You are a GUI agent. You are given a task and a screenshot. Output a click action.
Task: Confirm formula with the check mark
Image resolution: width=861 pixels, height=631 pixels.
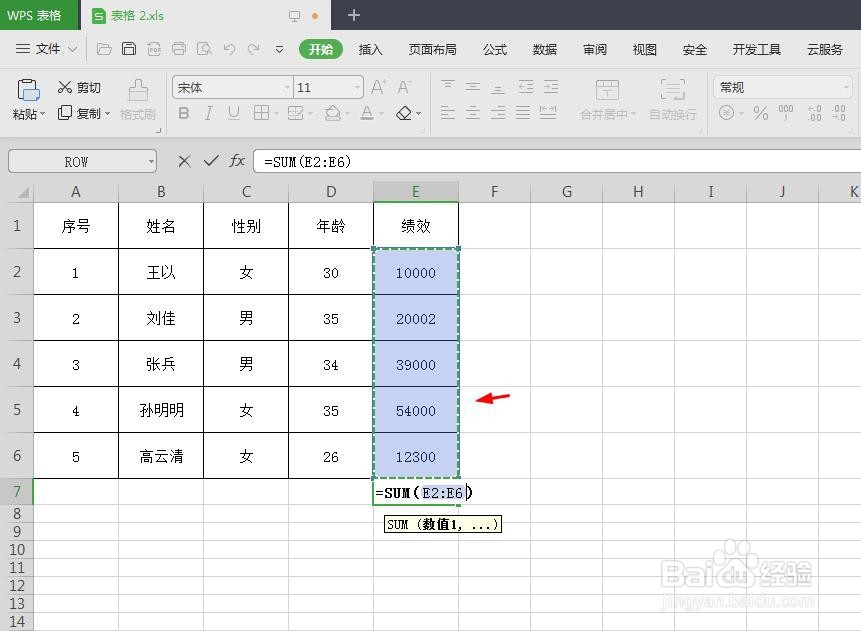coord(211,161)
